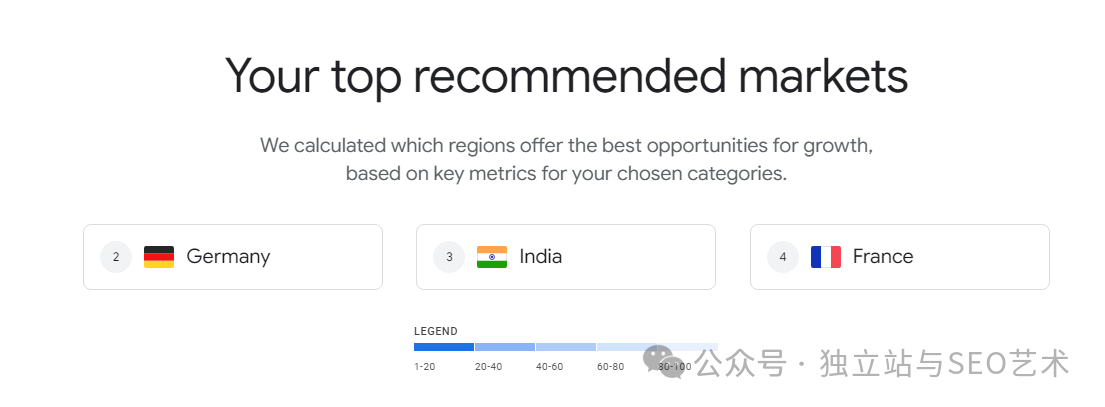
Task: Click the 60-80 legend color segment
Action: 627,347
